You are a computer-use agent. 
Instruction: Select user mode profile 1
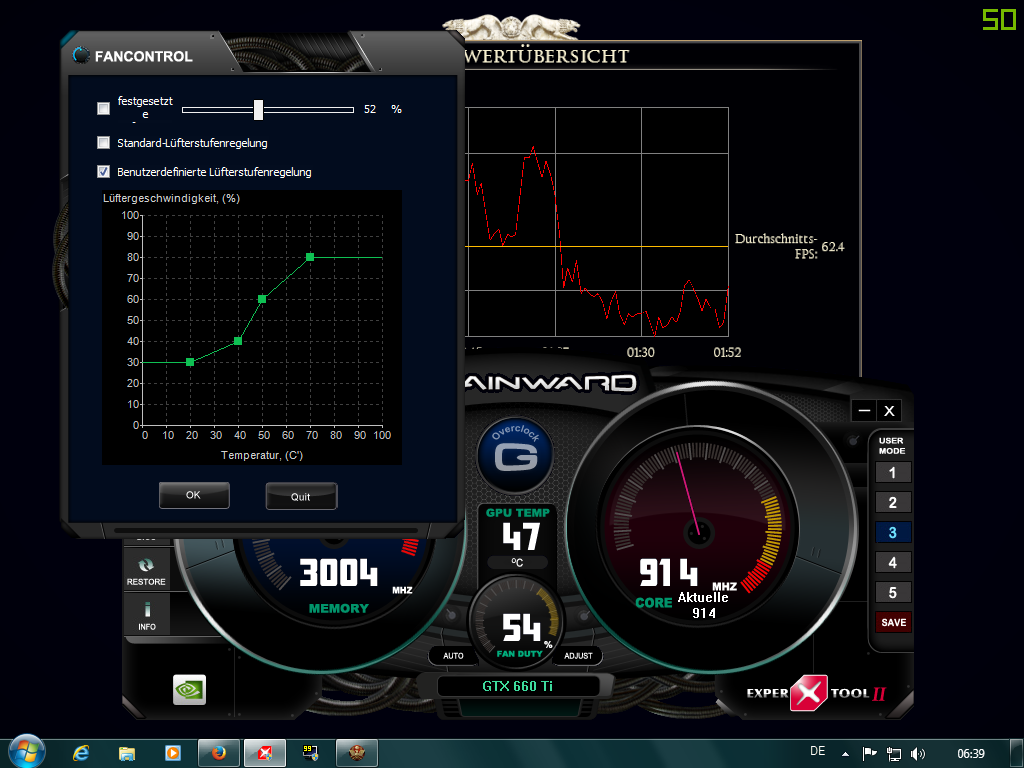[893, 472]
